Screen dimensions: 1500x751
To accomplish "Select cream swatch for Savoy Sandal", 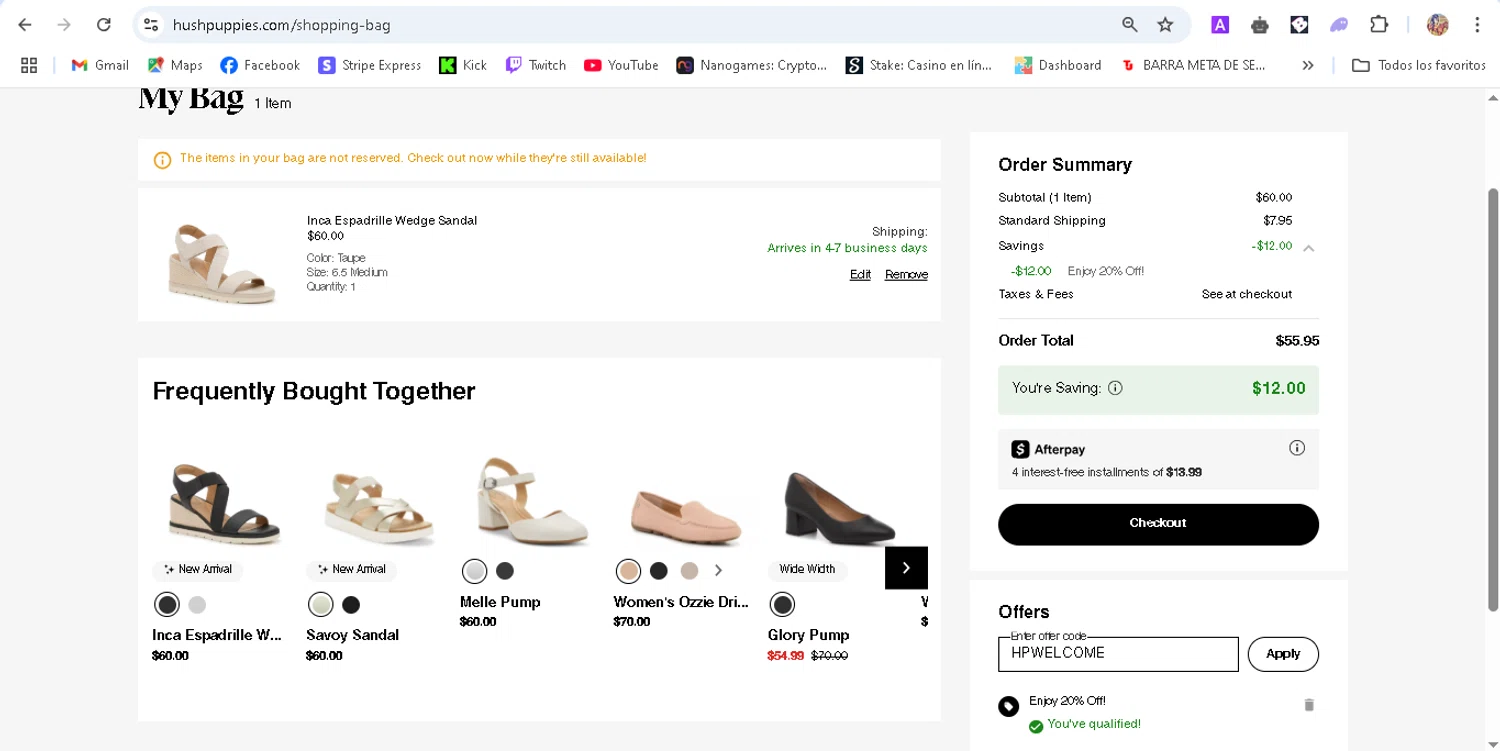I will click(x=321, y=605).
